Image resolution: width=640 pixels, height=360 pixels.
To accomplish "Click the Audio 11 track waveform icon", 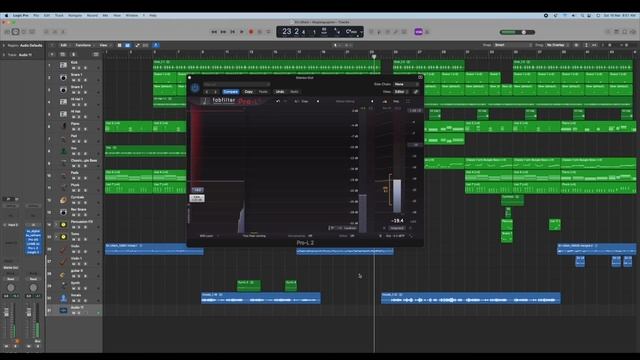I will click(63, 310).
